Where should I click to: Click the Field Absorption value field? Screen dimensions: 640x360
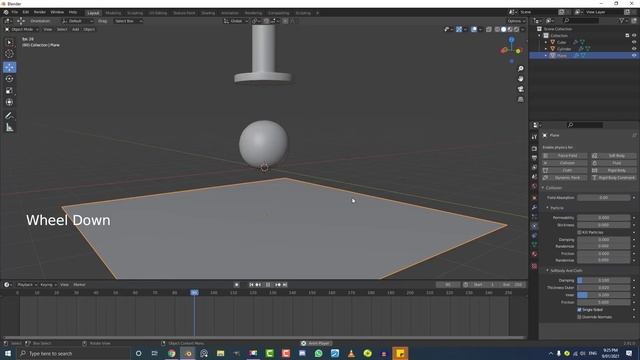click(x=604, y=198)
